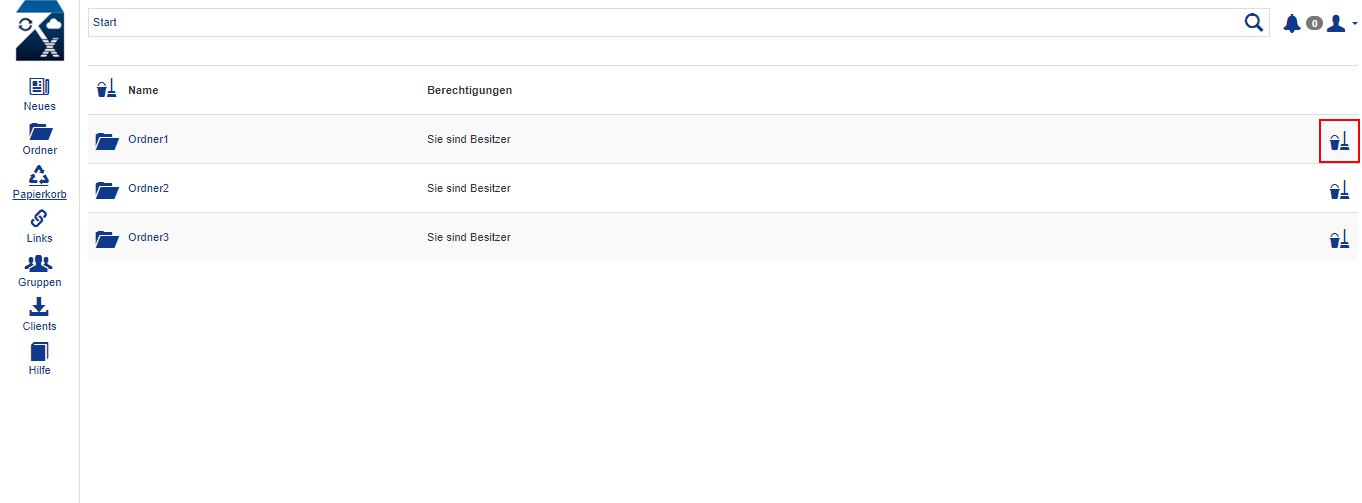Open the Links chain icon
Viewport: 1362px width, 503px height.
point(39,219)
